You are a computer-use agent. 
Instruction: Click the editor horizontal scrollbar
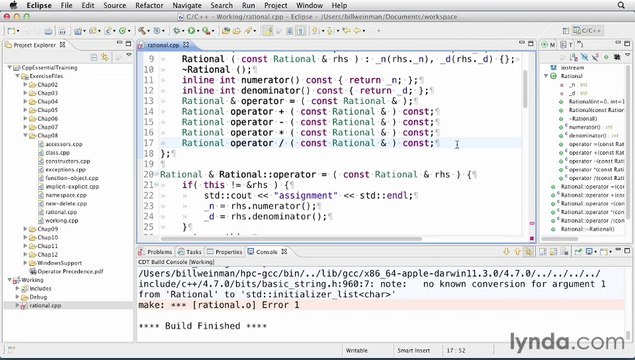pos(291,239)
